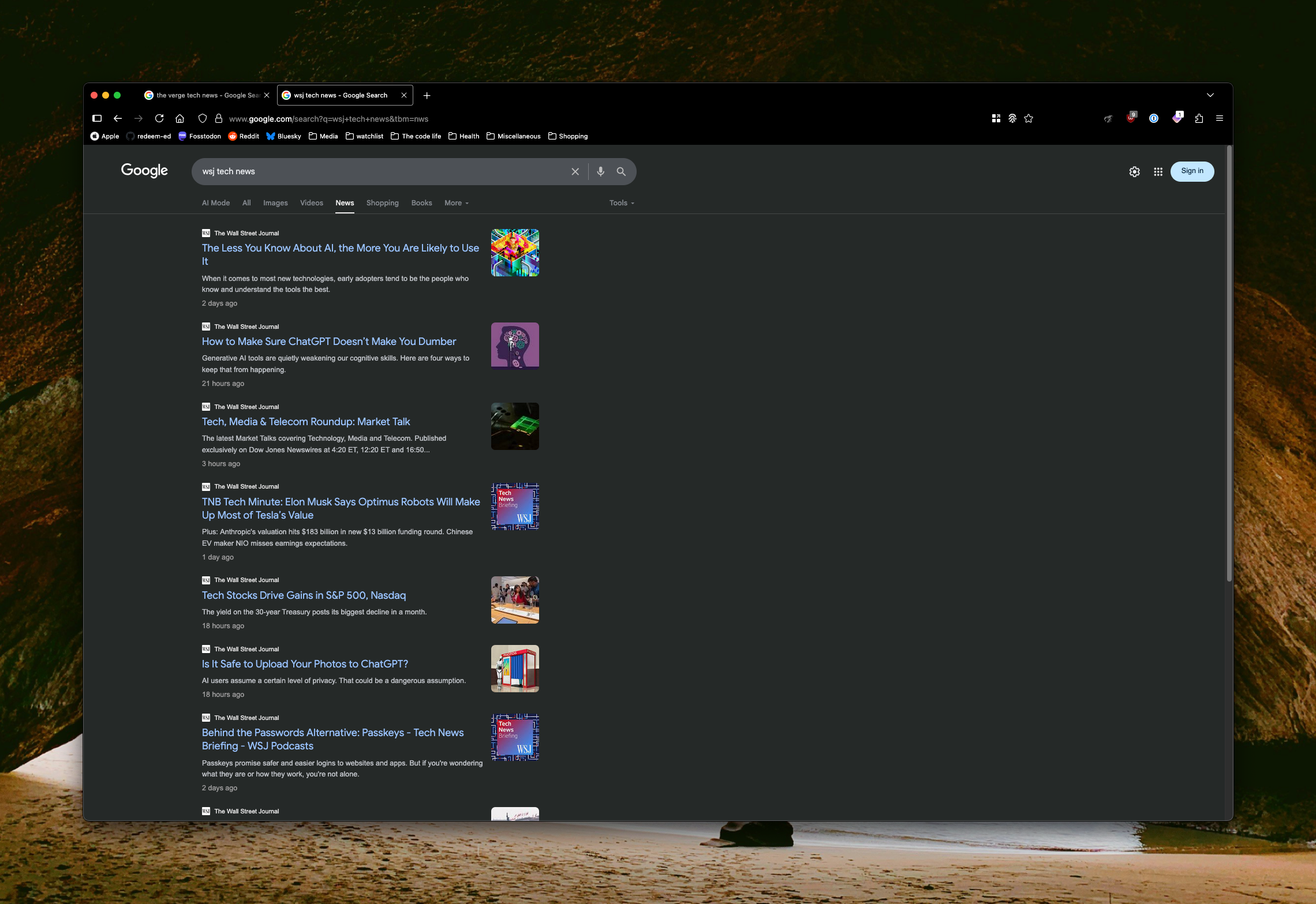Switch to the Images search tab
This screenshot has width=1316, height=904.
coord(275,203)
